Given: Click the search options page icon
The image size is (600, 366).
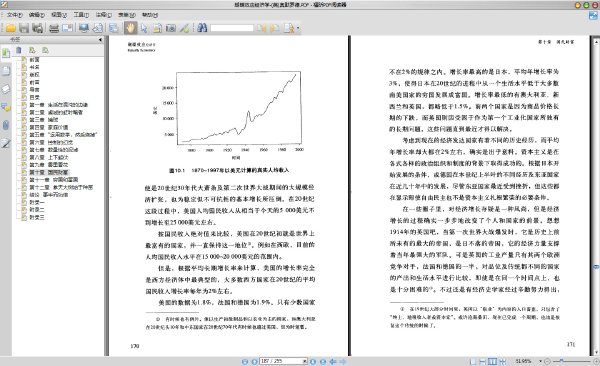Looking at the screenshot, I should click(x=289, y=28).
